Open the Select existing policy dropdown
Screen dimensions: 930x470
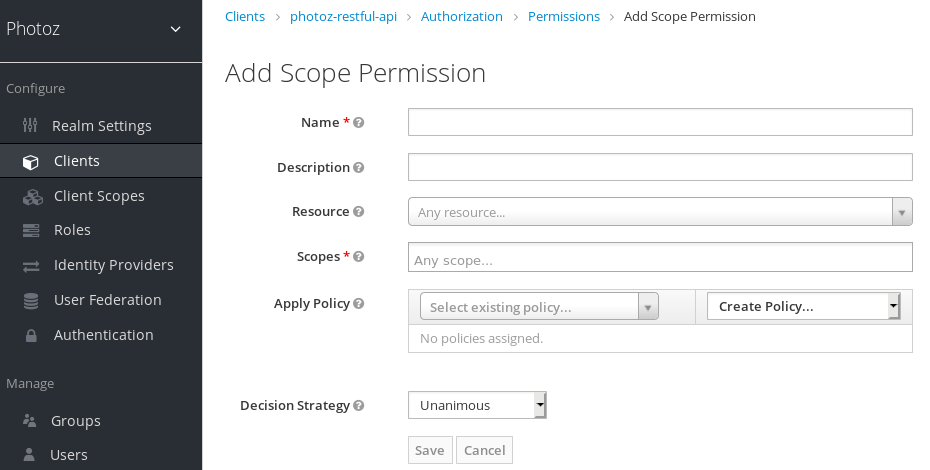[x=539, y=307]
